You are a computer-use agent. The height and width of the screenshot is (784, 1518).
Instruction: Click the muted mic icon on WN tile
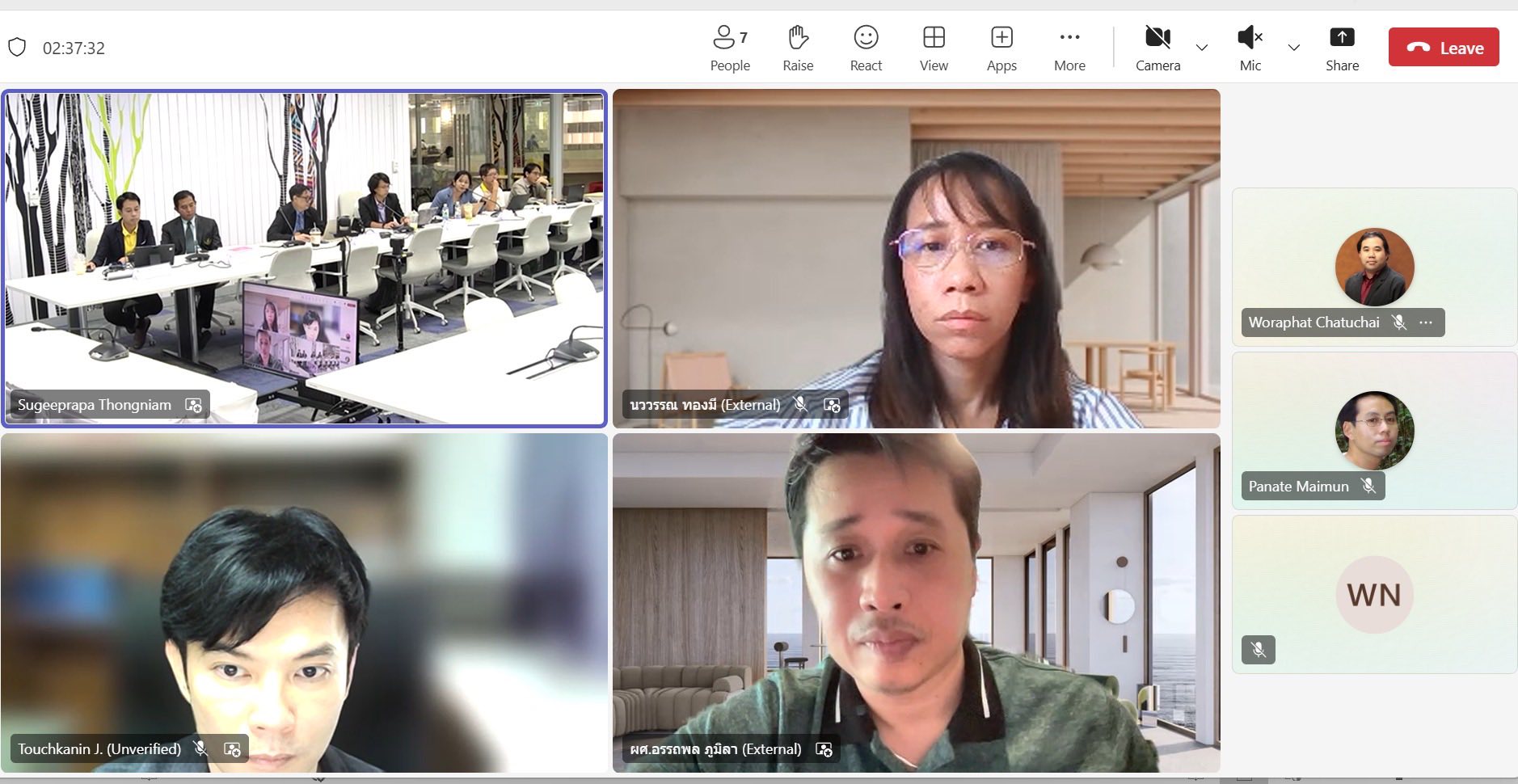point(1258,650)
